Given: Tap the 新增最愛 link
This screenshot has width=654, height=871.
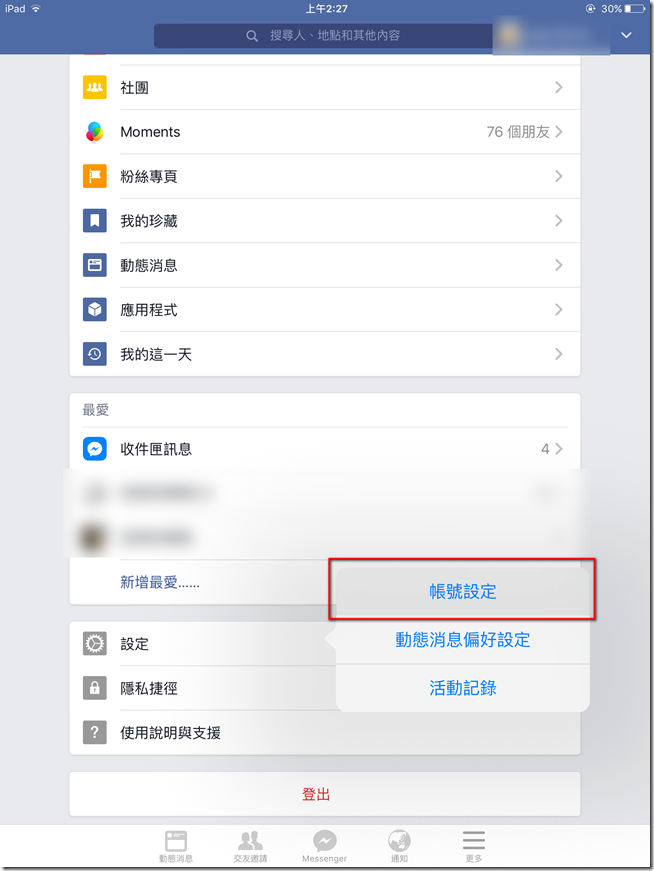Looking at the screenshot, I should click(x=160, y=582).
